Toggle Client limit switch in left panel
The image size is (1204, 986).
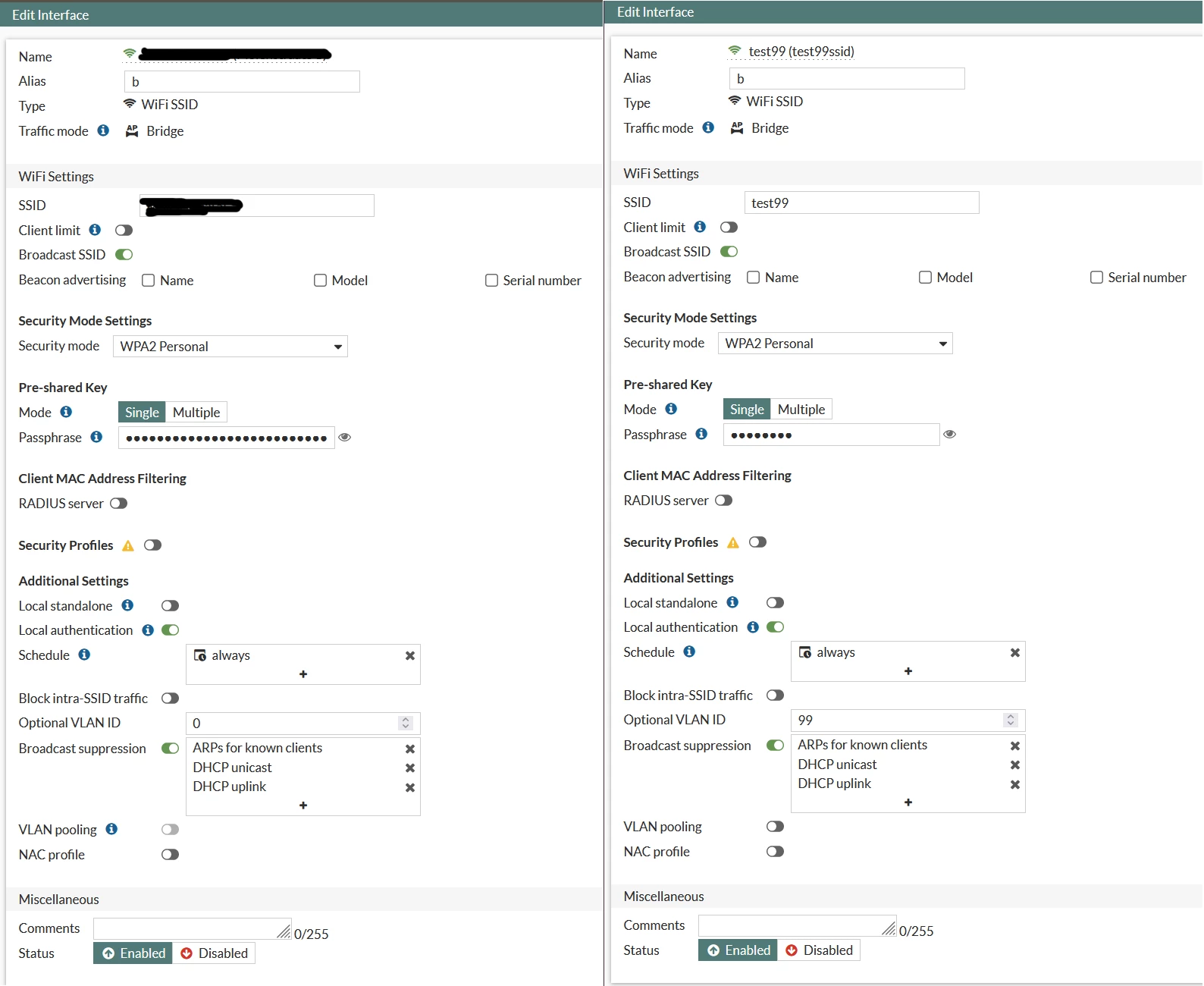[x=124, y=230]
